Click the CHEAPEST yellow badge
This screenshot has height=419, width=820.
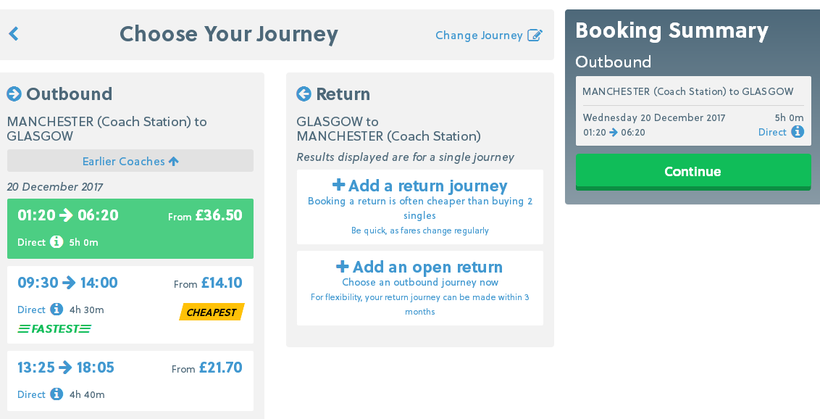coord(212,312)
